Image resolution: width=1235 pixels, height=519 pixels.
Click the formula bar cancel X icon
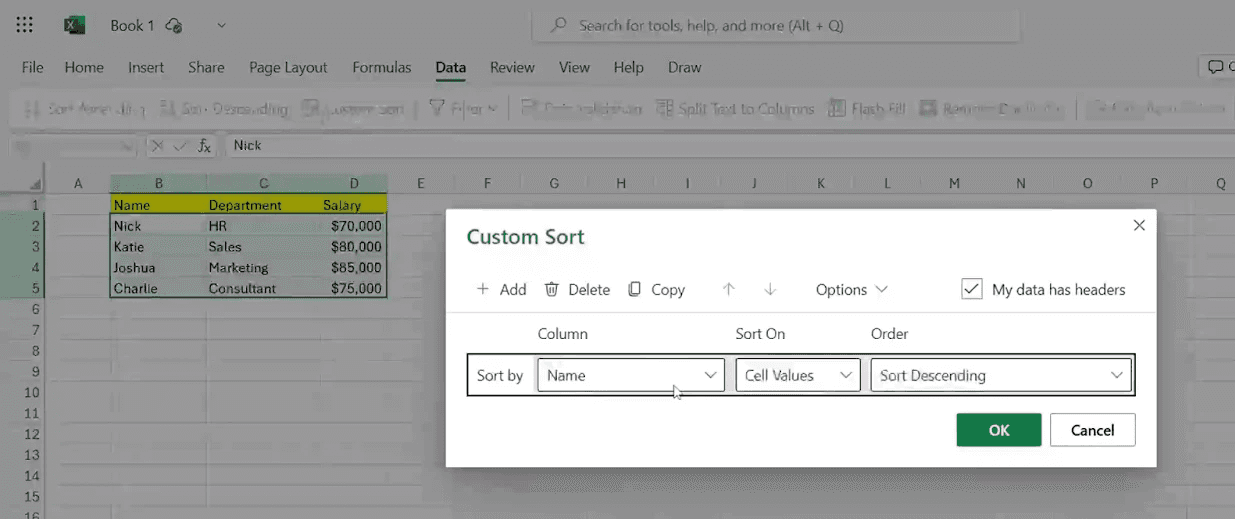157,146
